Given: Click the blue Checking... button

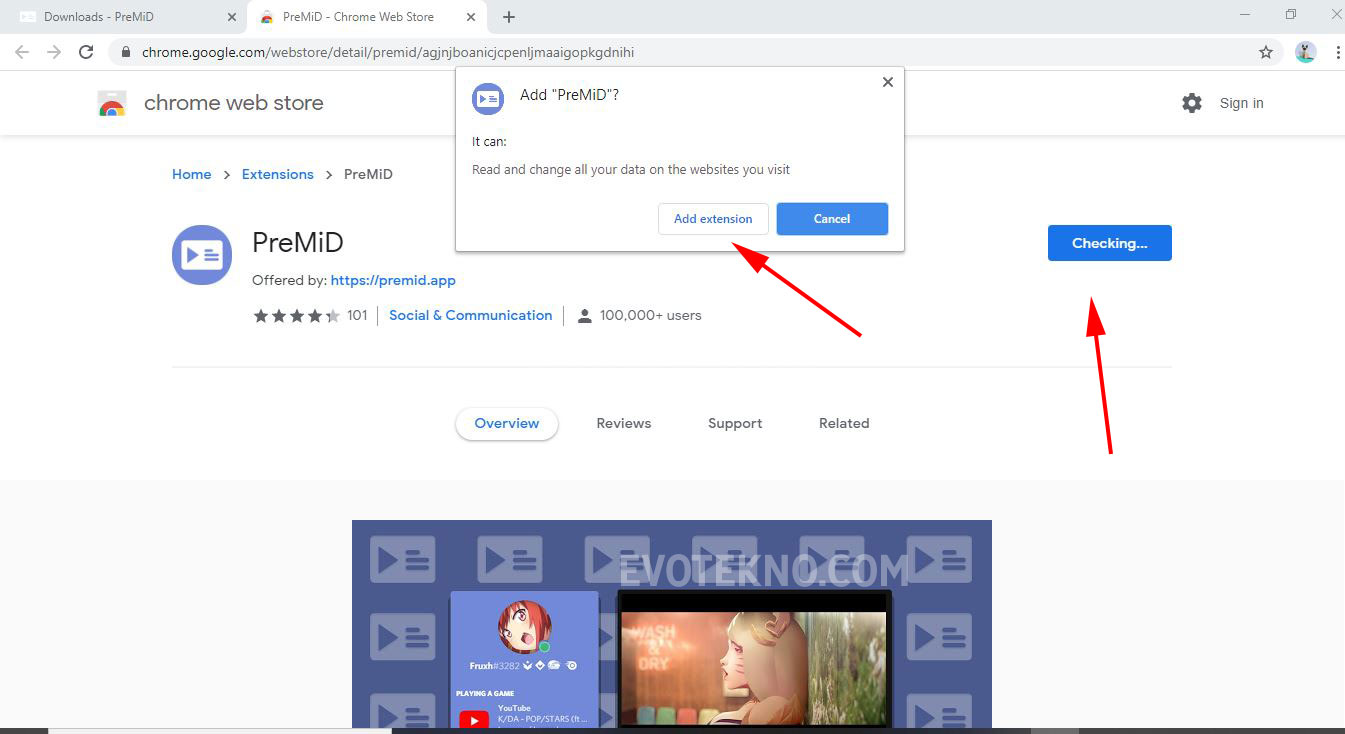Looking at the screenshot, I should [1109, 243].
